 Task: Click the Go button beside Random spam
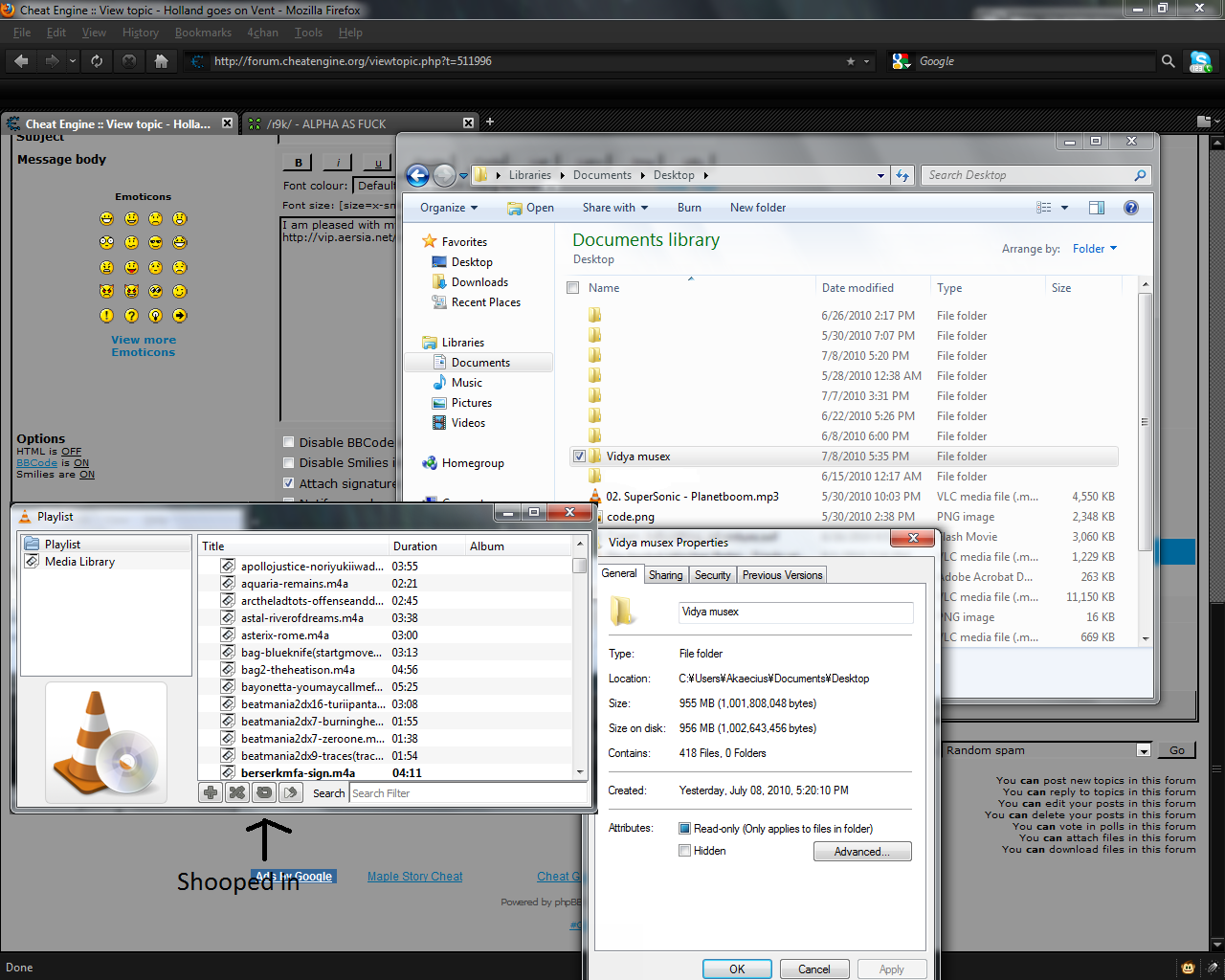tap(1177, 750)
